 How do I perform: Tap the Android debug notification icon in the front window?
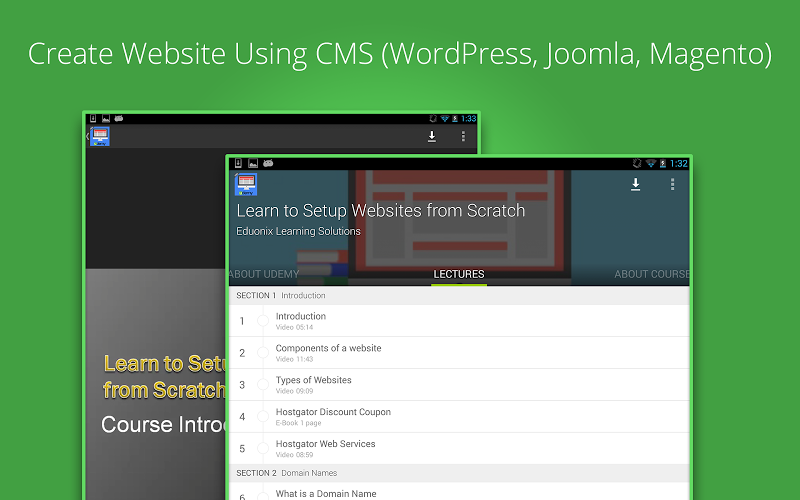pos(268,163)
